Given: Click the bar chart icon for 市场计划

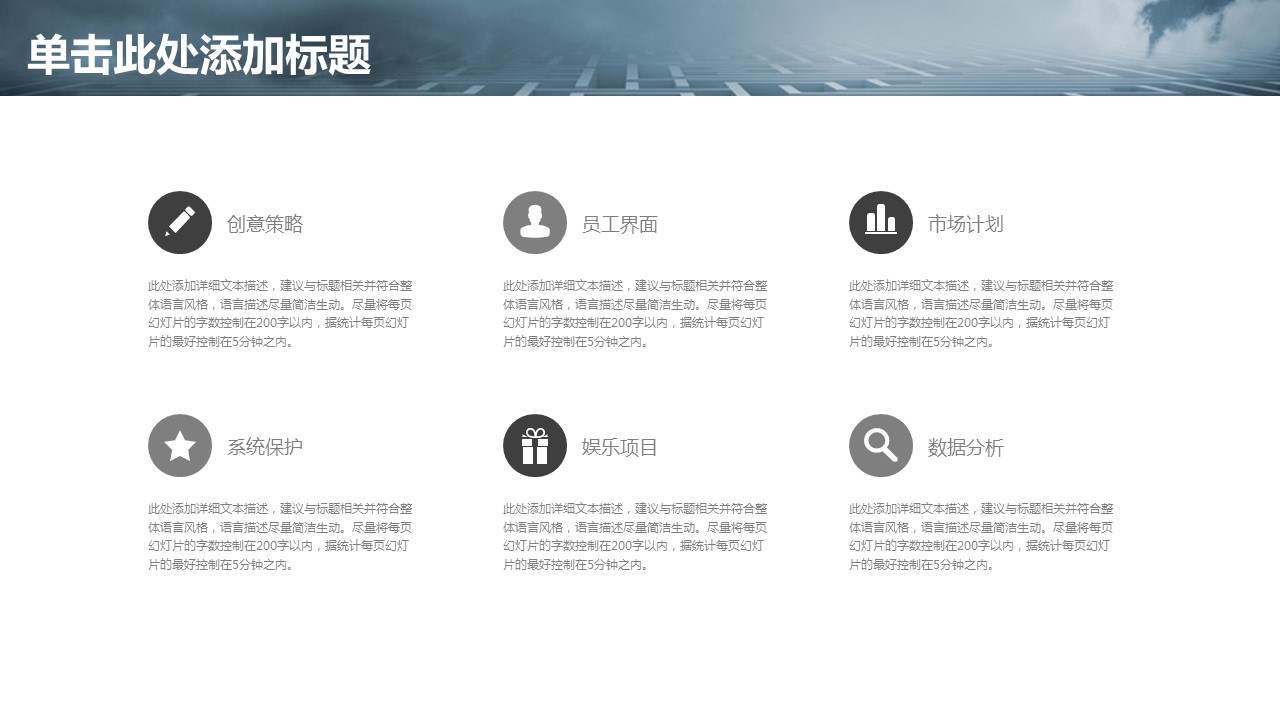Looking at the screenshot, I should point(881,222).
